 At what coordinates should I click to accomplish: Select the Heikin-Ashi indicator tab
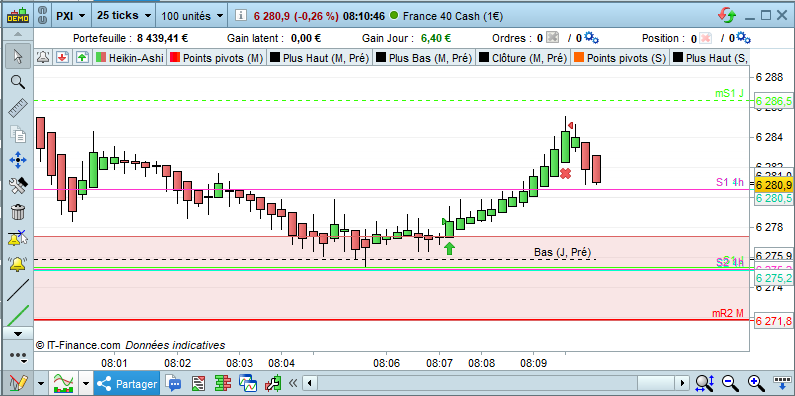click(x=130, y=58)
